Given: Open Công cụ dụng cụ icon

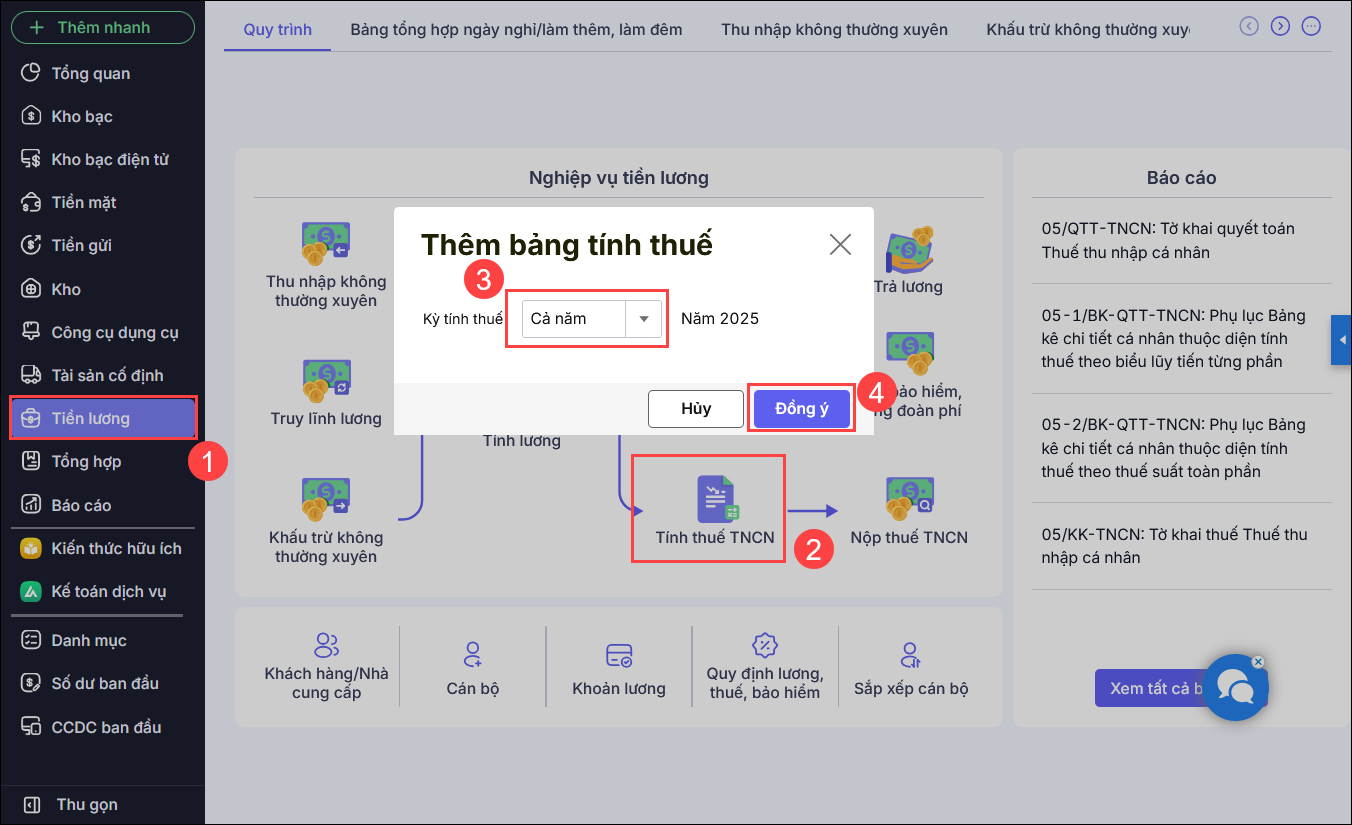Looking at the screenshot, I should (x=32, y=332).
